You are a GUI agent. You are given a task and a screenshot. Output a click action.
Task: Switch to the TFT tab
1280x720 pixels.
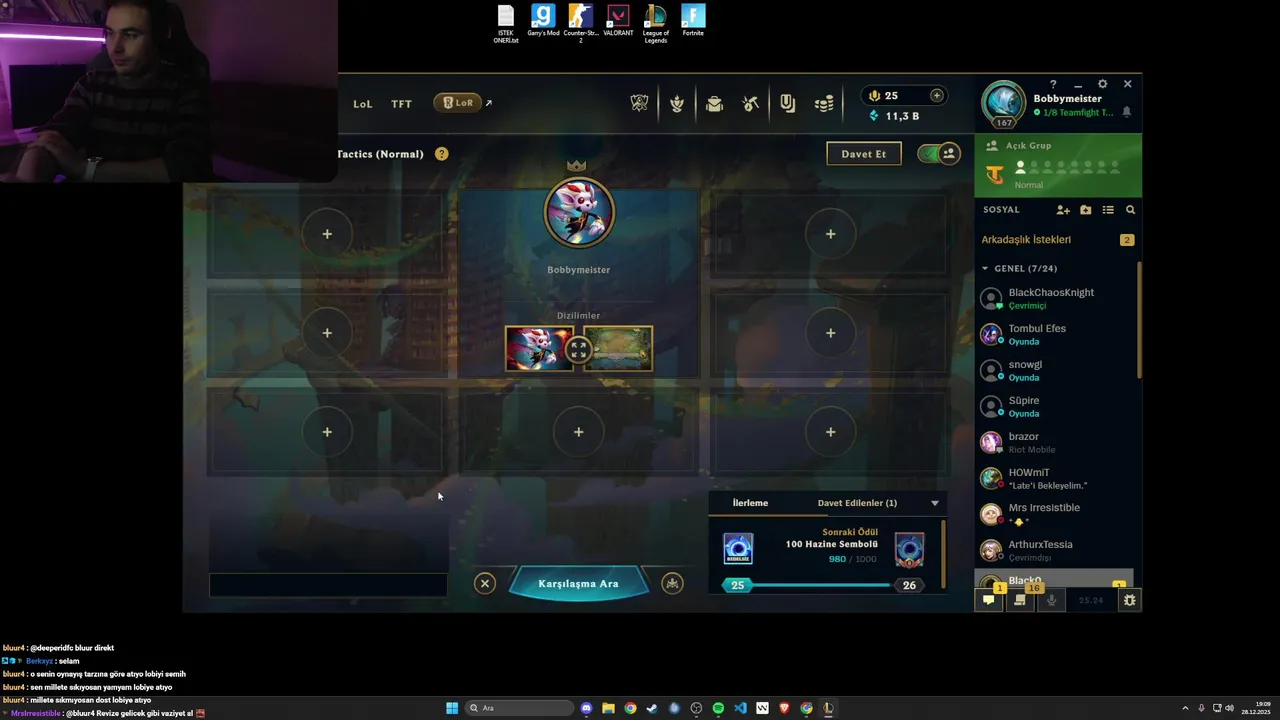(x=401, y=103)
